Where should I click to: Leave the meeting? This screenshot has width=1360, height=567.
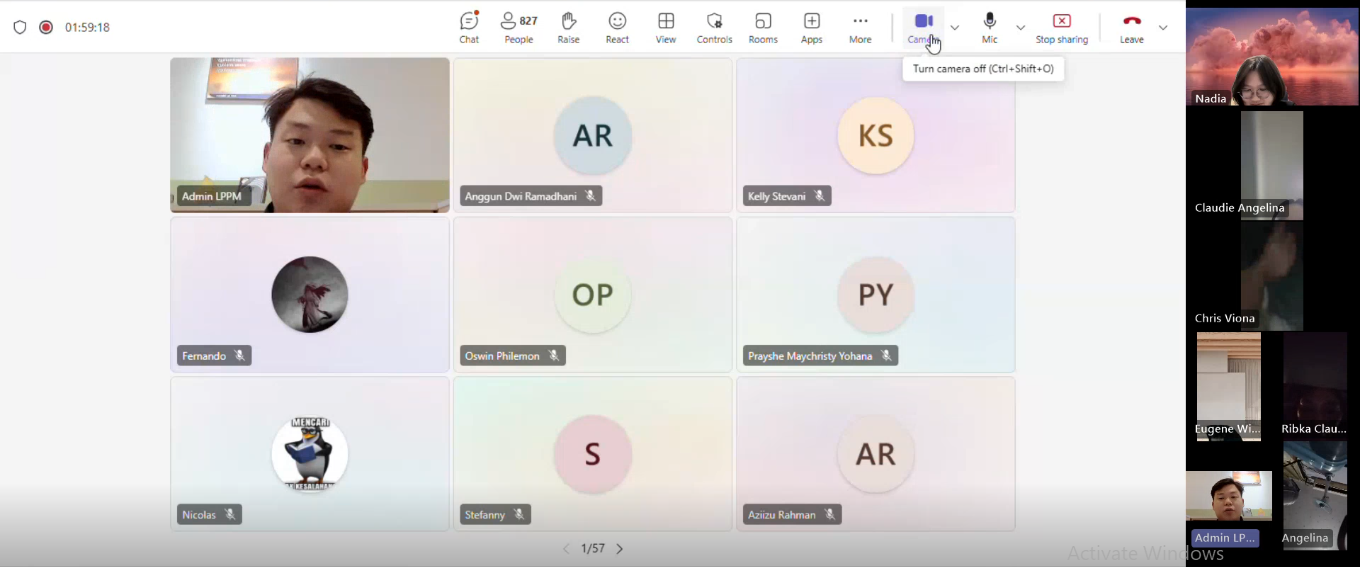coord(1131,27)
